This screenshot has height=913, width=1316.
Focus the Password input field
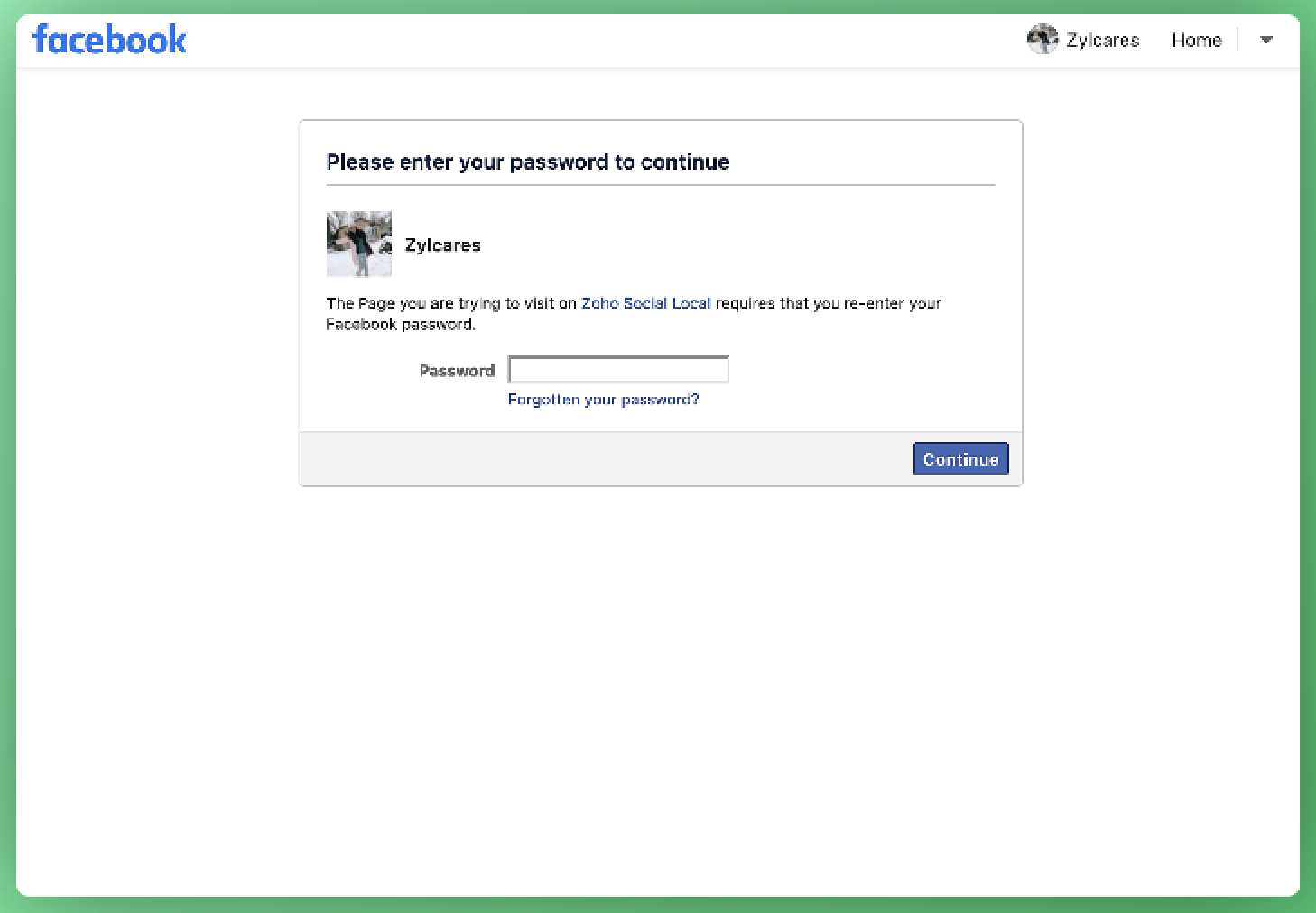point(618,369)
